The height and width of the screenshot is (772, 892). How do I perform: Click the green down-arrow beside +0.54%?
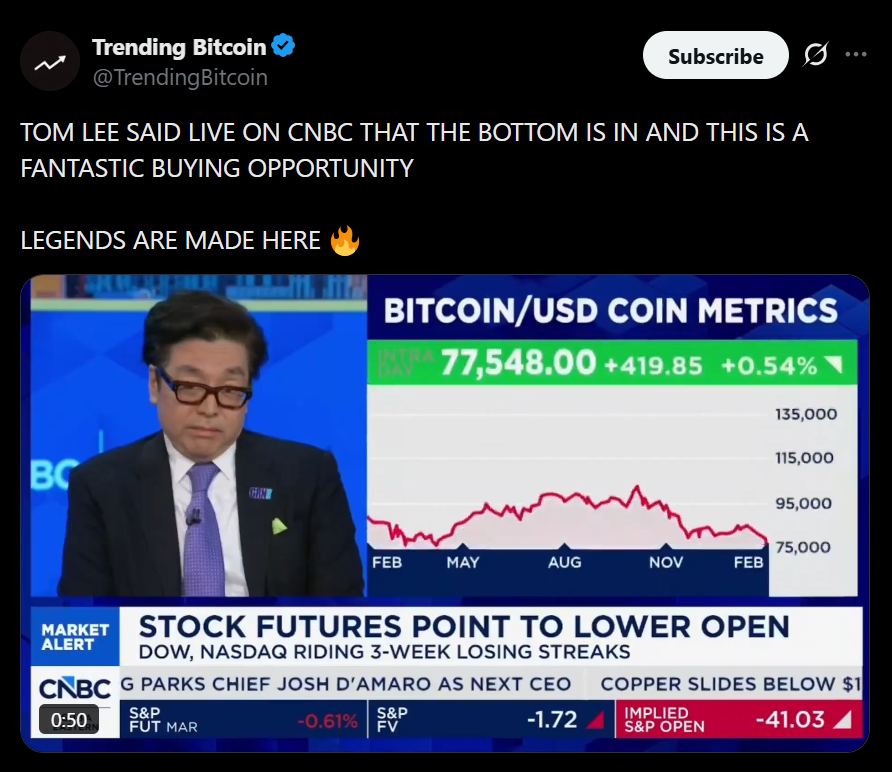pyautogui.click(x=836, y=365)
